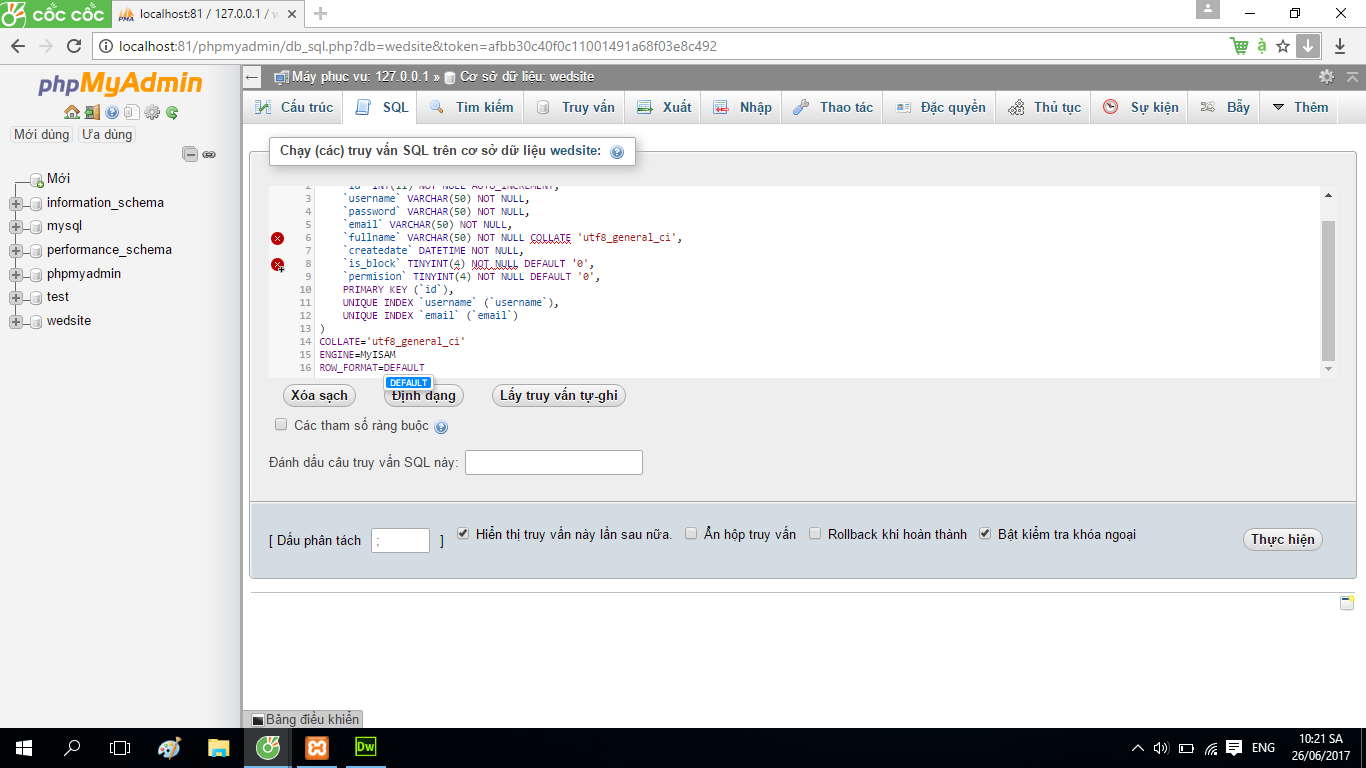The image size is (1366, 768).
Task: Open the Cấu trúc tab
Action: point(293,107)
